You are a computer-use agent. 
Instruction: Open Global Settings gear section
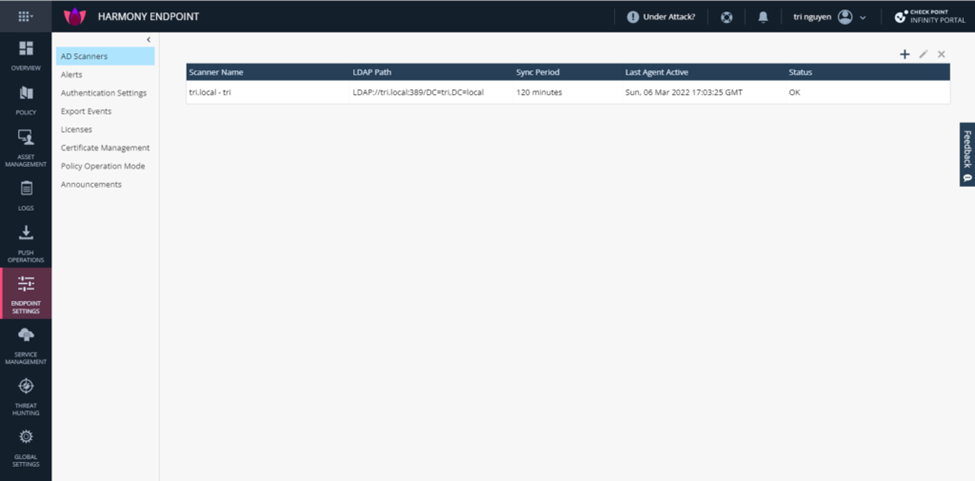tap(25, 447)
